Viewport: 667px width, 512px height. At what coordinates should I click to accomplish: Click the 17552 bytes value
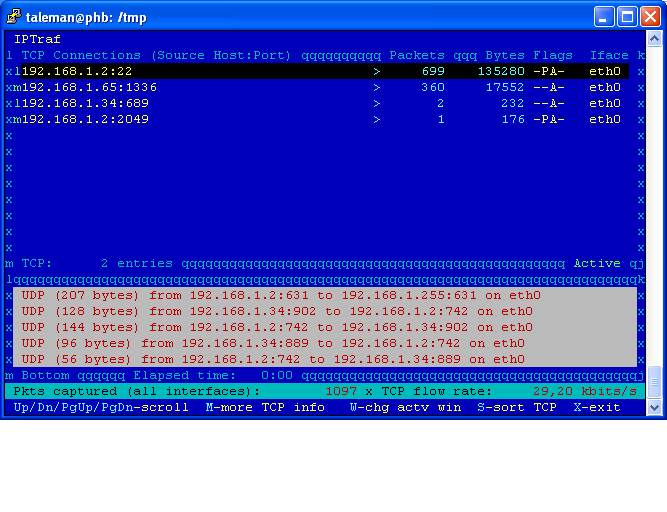coord(505,88)
